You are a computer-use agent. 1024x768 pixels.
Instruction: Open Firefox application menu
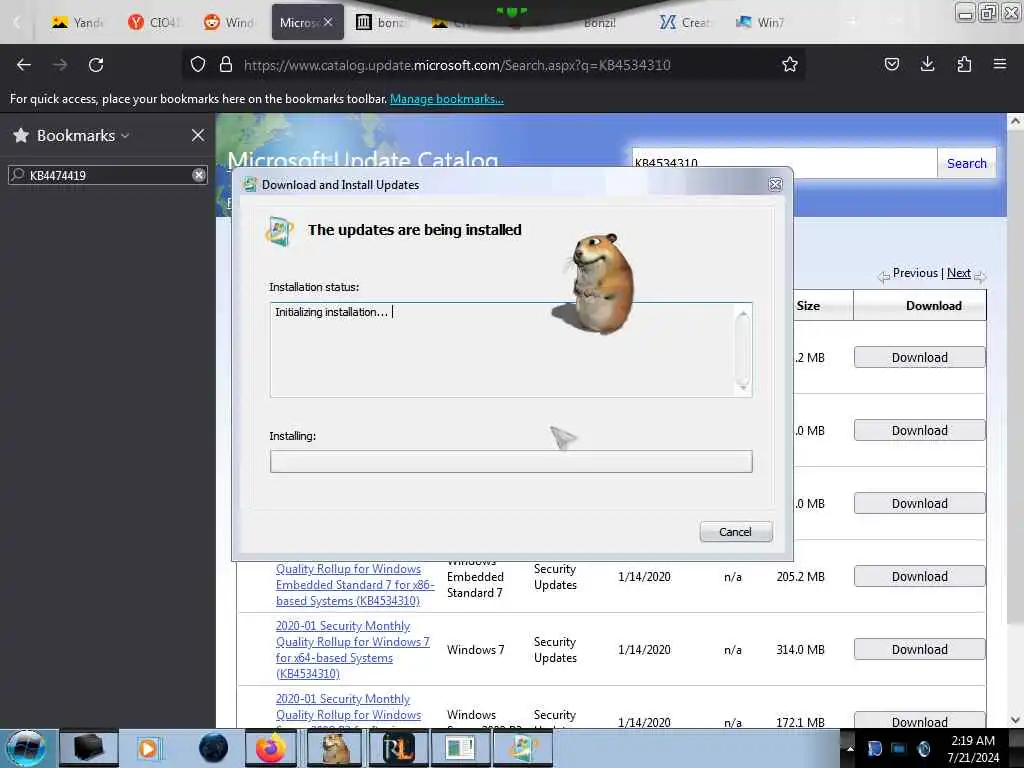(999, 64)
